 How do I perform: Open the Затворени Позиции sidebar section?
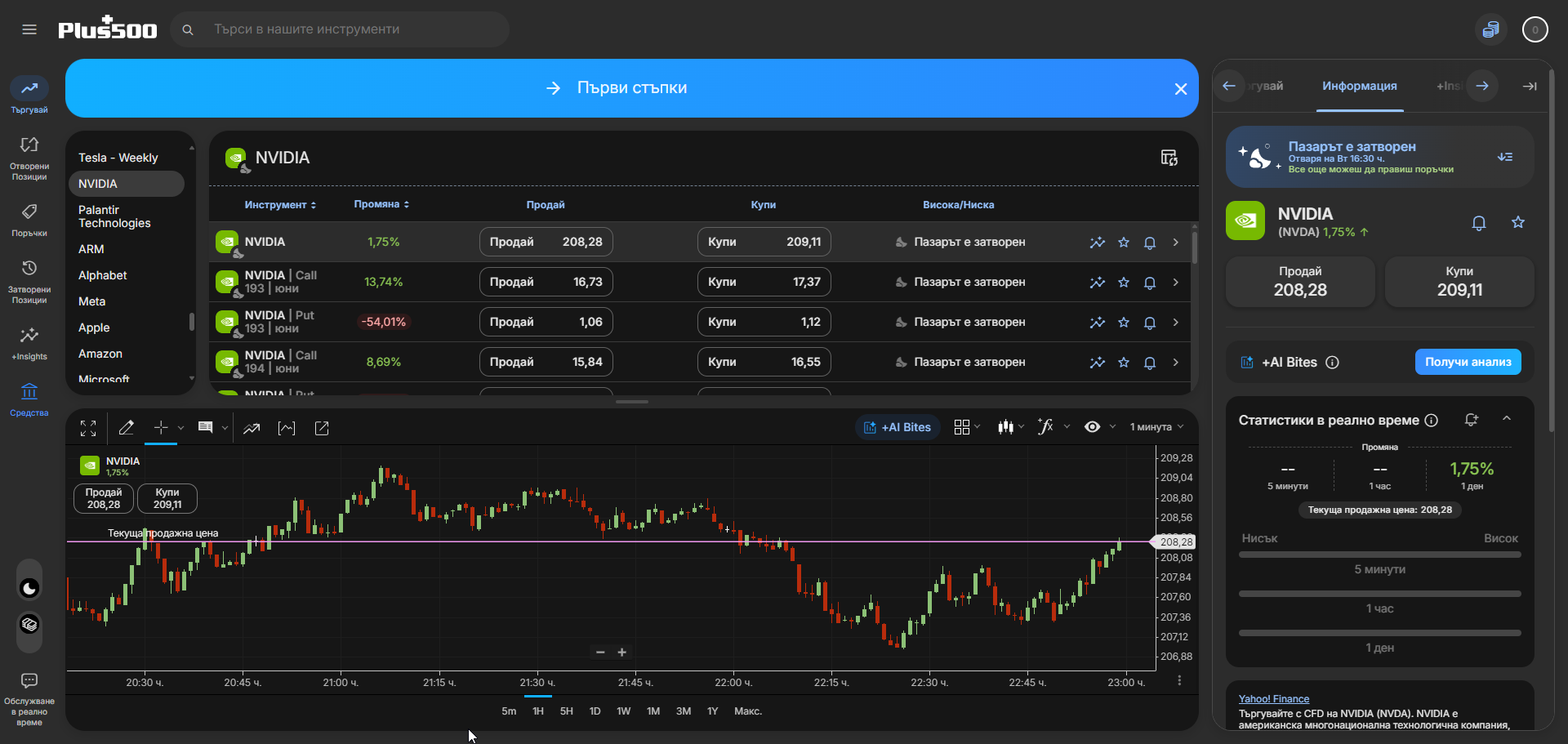point(29,282)
